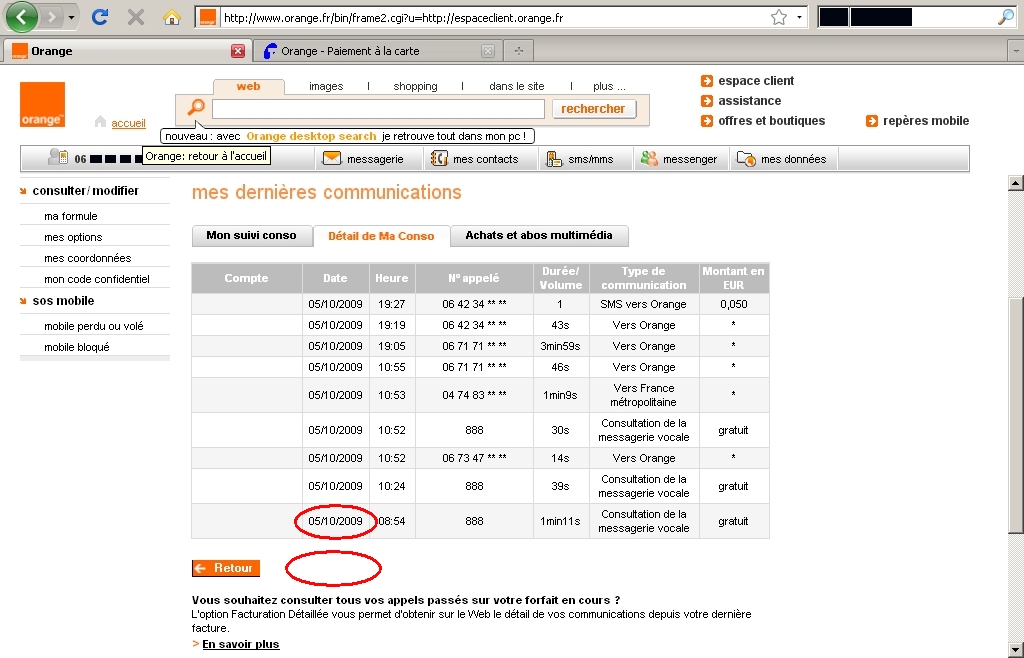Screen dimensions: 1024x658
Task: Click the 10:24 time cell
Action: tap(392, 486)
